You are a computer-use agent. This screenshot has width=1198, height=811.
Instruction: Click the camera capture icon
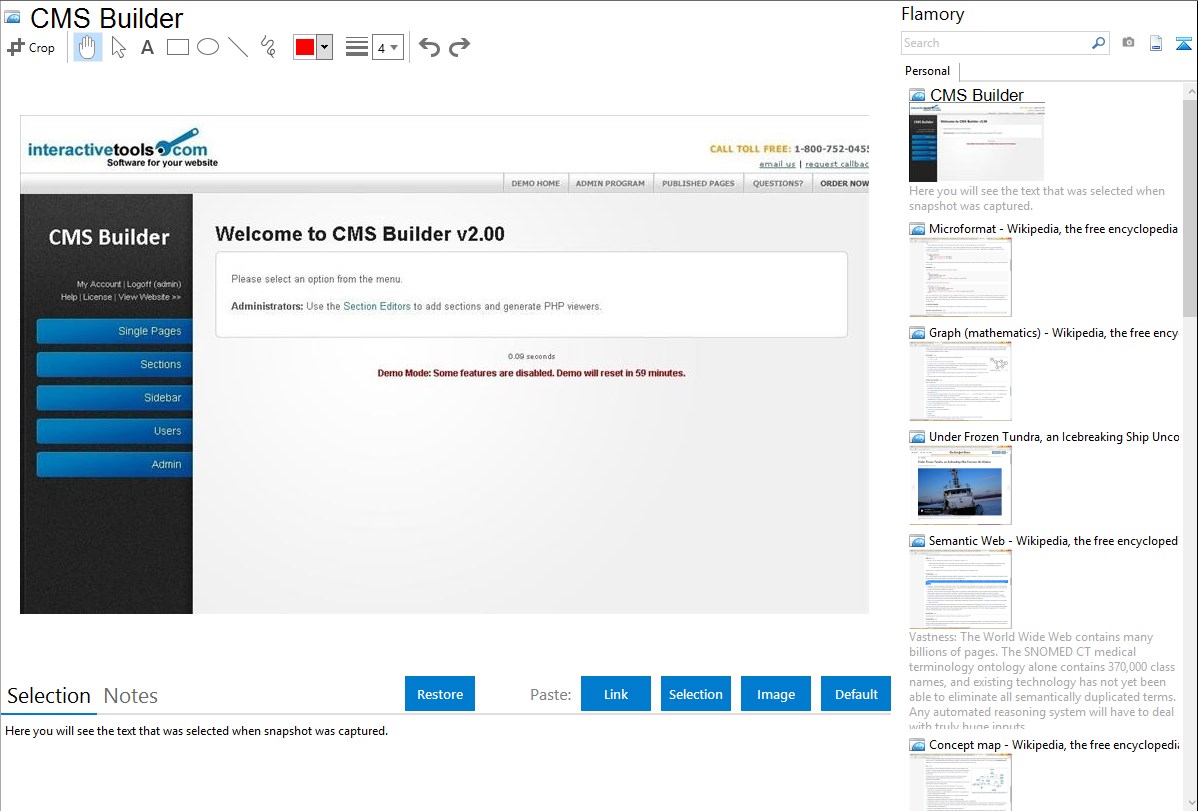click(x=1128, y=43)
